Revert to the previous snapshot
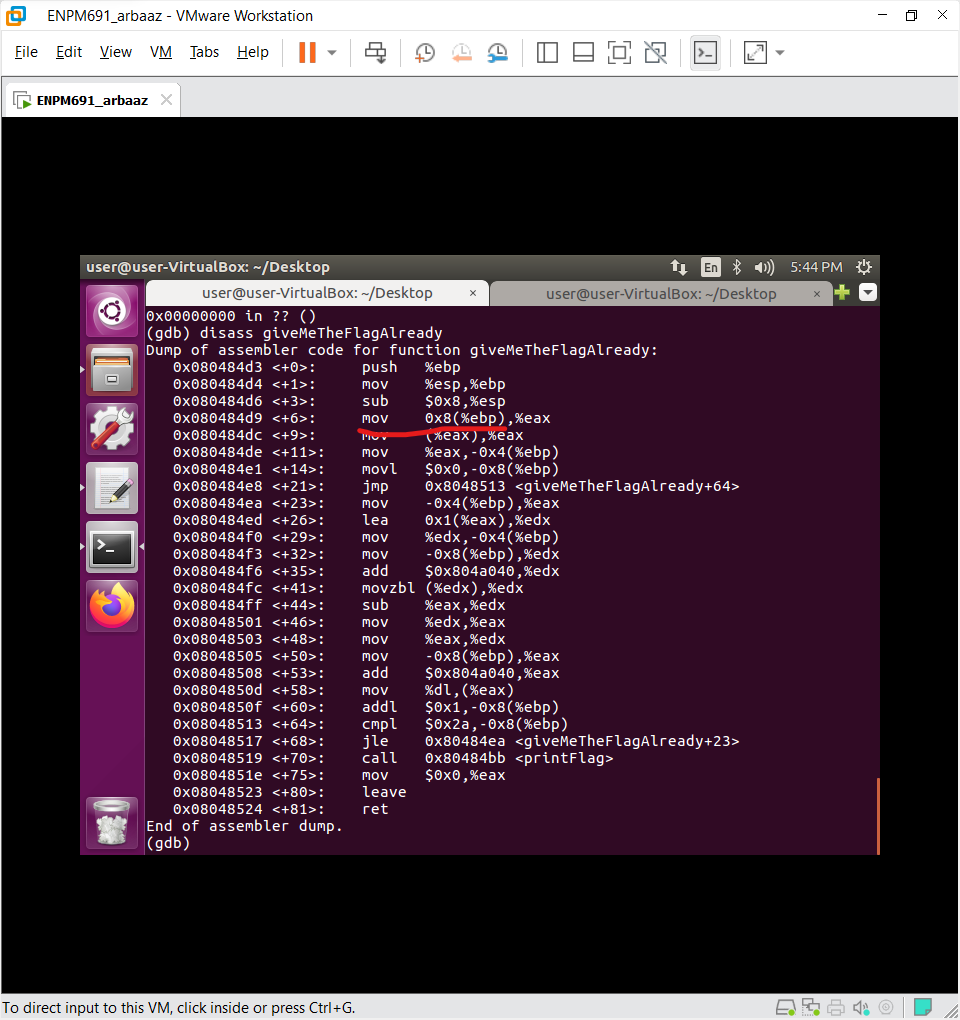 (x=461, y=53)
